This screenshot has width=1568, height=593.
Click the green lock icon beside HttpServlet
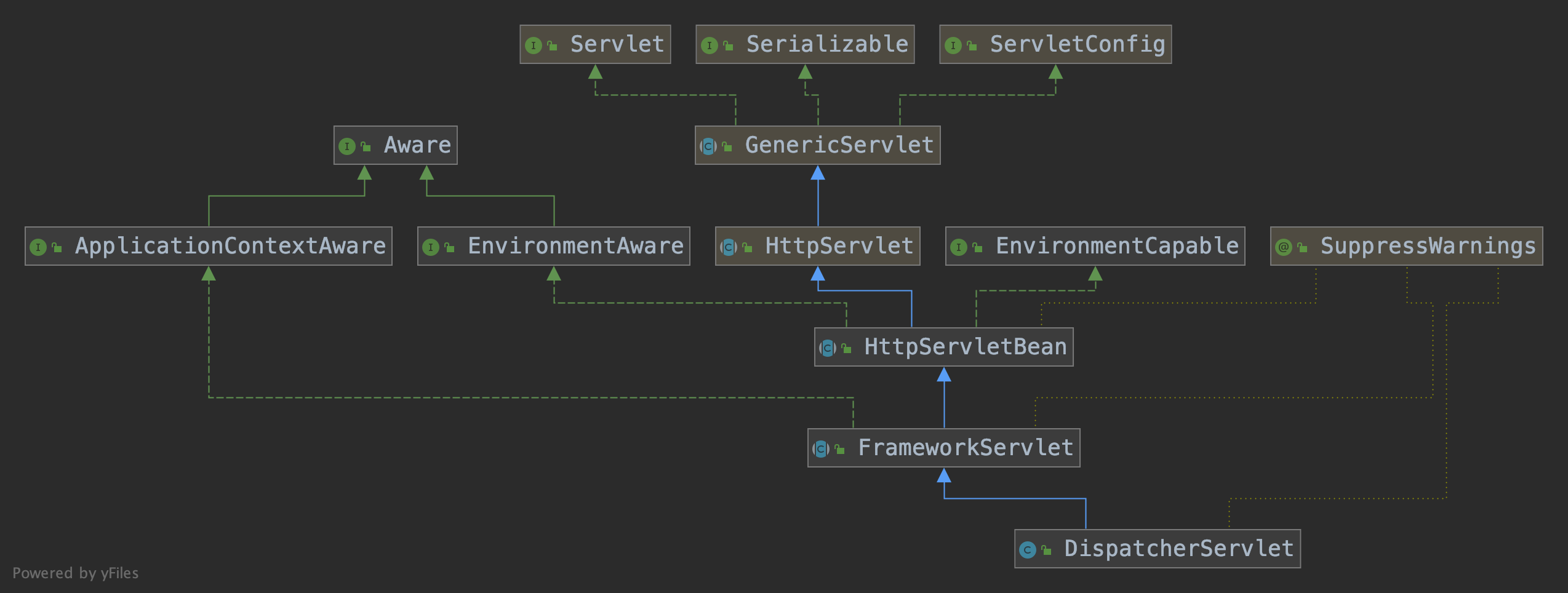(x=747, y=247)
